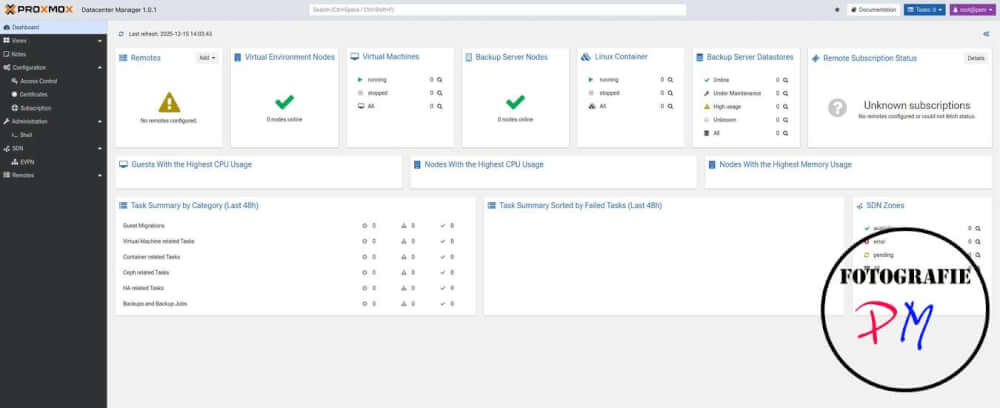The width and height of the screenshot is (1000, 408).
Task: Open the Dashboard in the sidebar
Action: click(54, 27)
